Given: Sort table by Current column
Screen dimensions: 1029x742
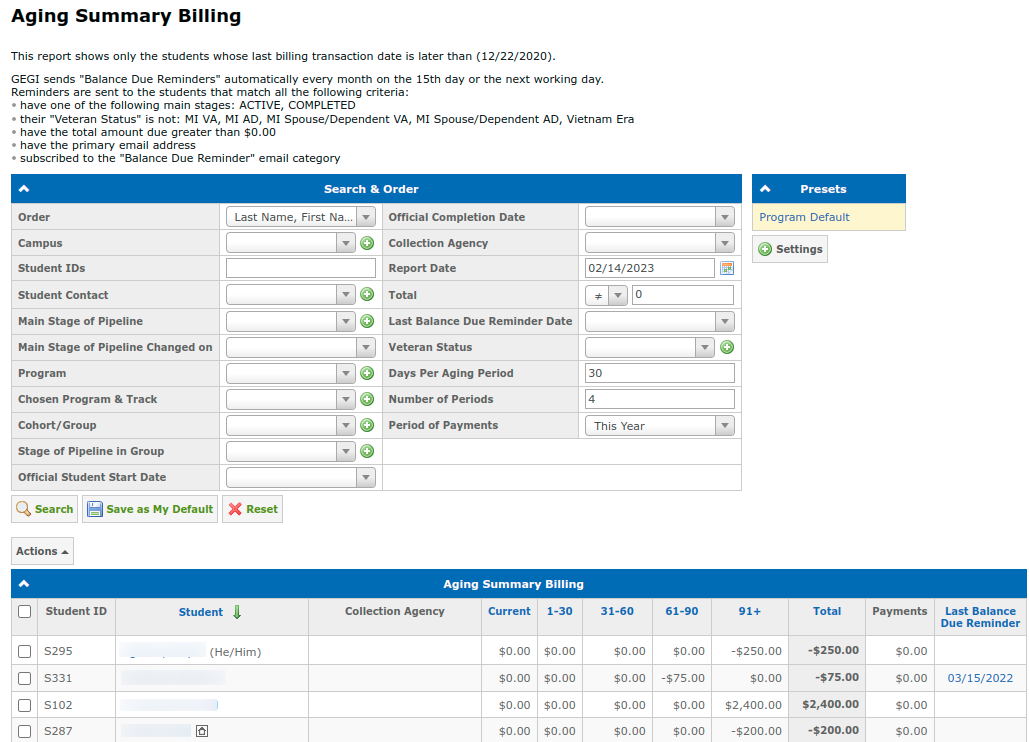Looking at the screenshot, I should (x=509, y=611).
